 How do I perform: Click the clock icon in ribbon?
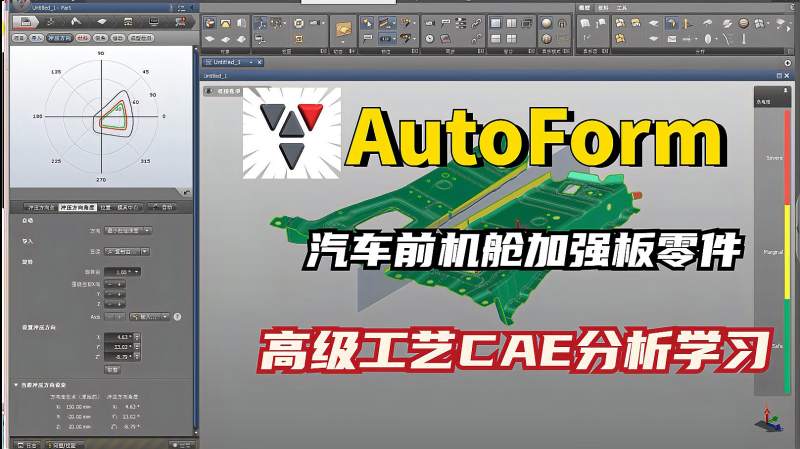(430, 38)
